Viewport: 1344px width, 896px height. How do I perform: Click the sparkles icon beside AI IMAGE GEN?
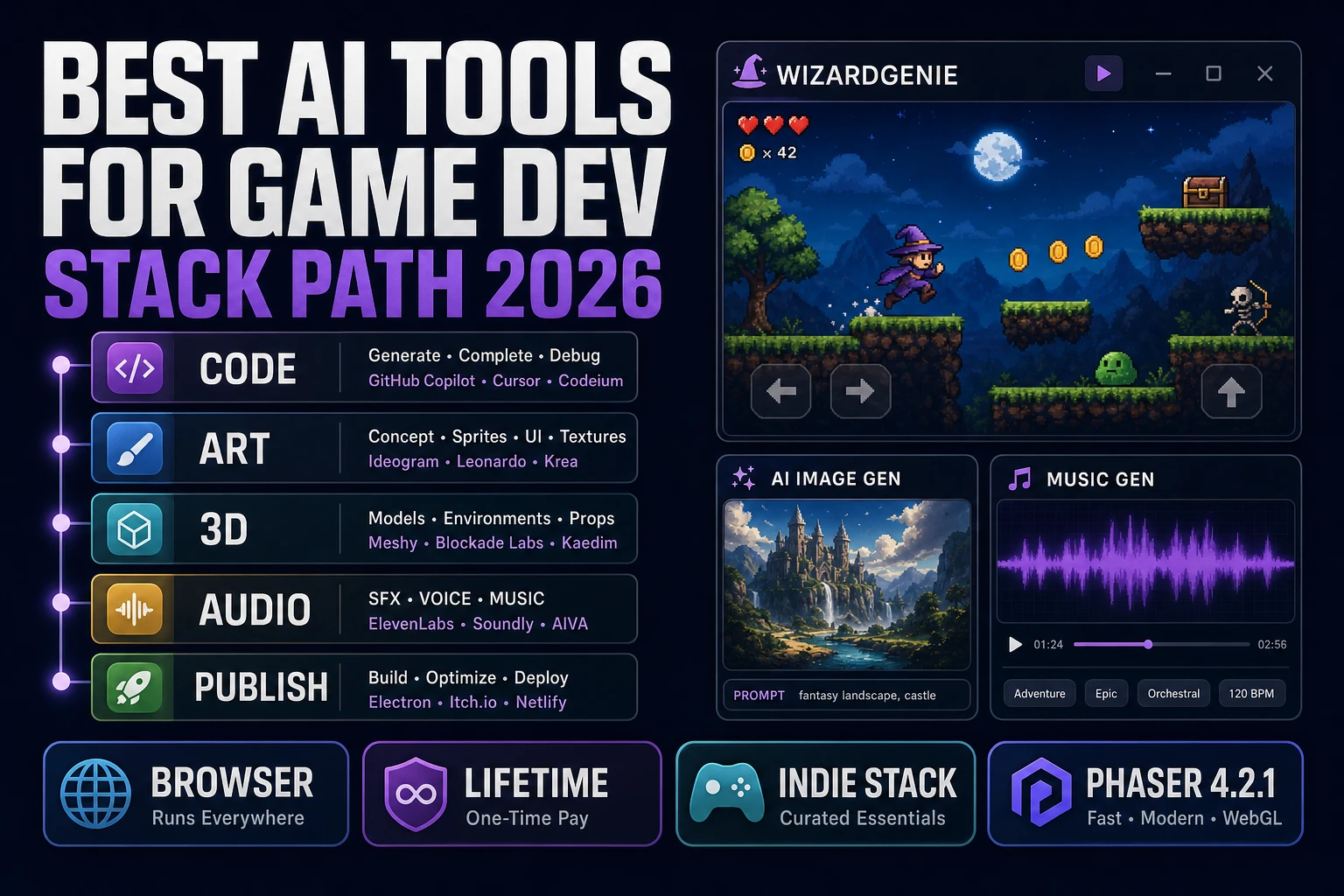pos(744,478)
